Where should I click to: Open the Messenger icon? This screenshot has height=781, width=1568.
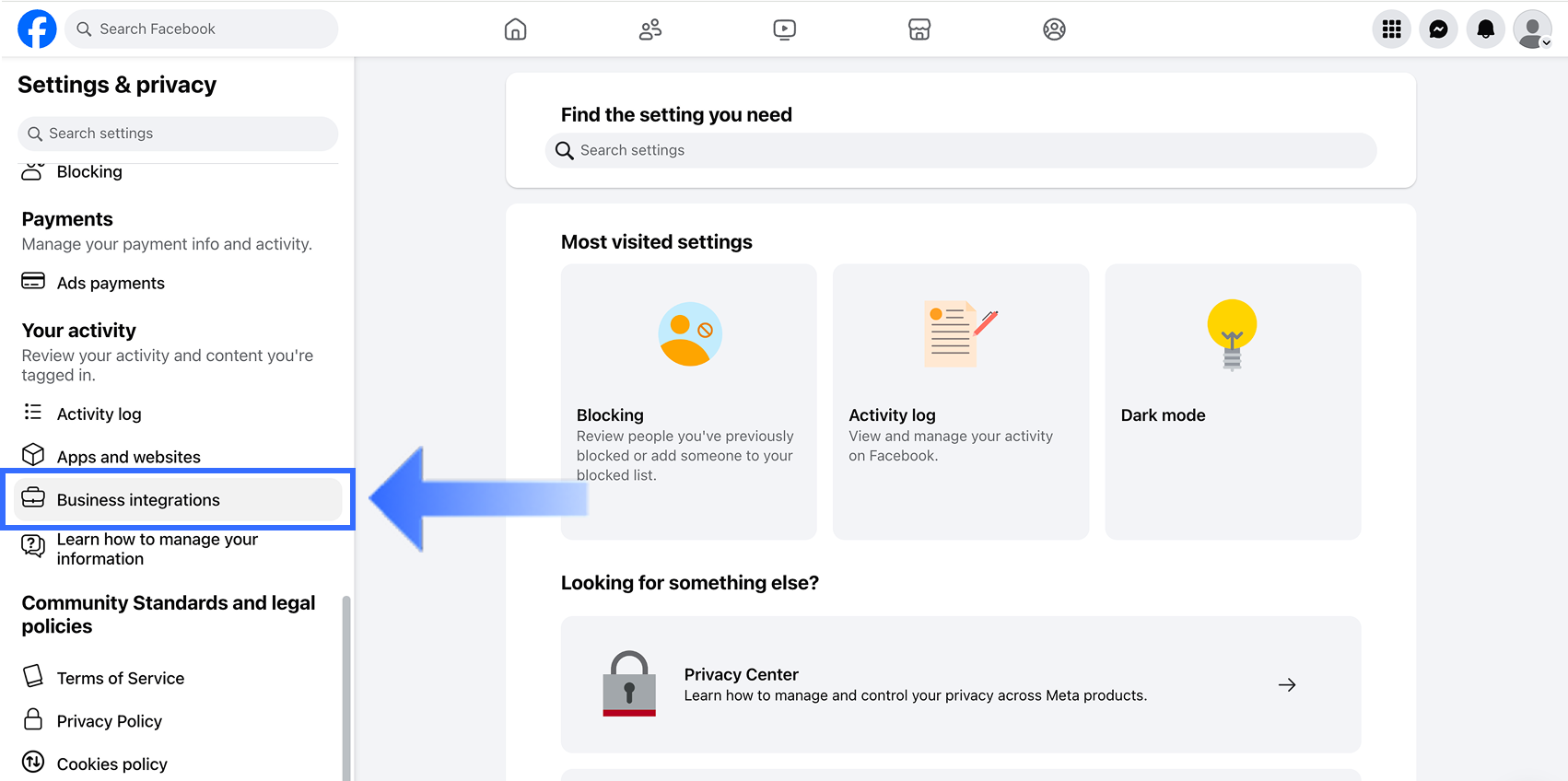tap(1438, 29)
